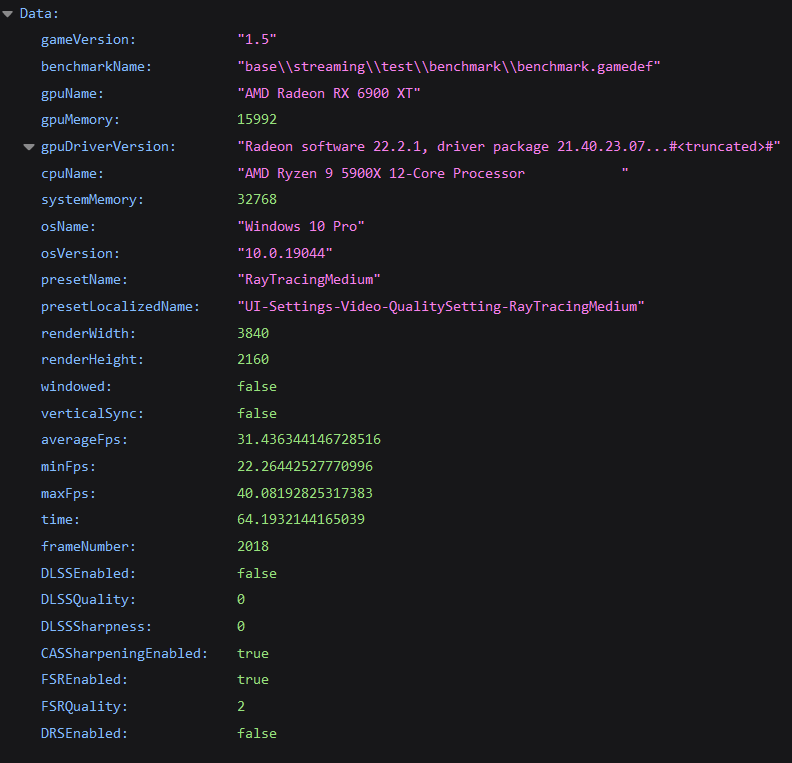
Task: Select the FSRQuality key
Action: [x=84, y=706]
